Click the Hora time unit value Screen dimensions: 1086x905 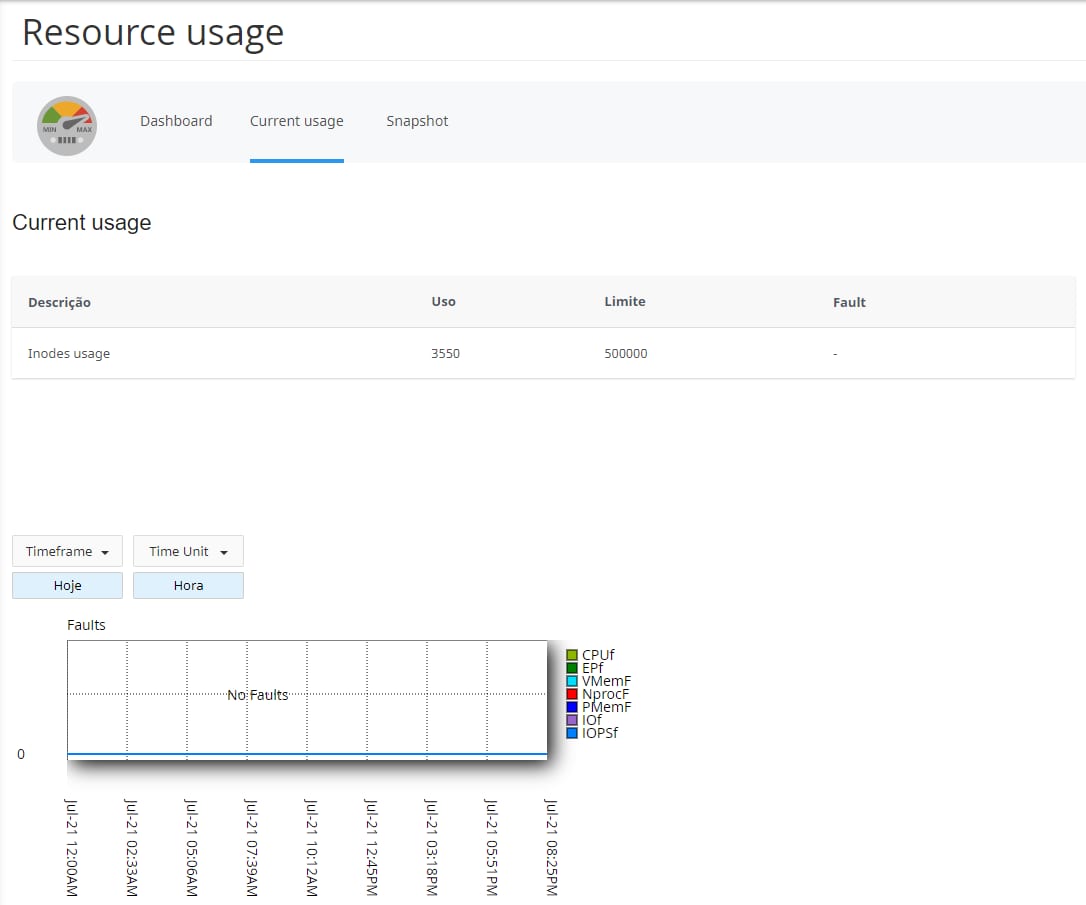click(x=188, y=585)
